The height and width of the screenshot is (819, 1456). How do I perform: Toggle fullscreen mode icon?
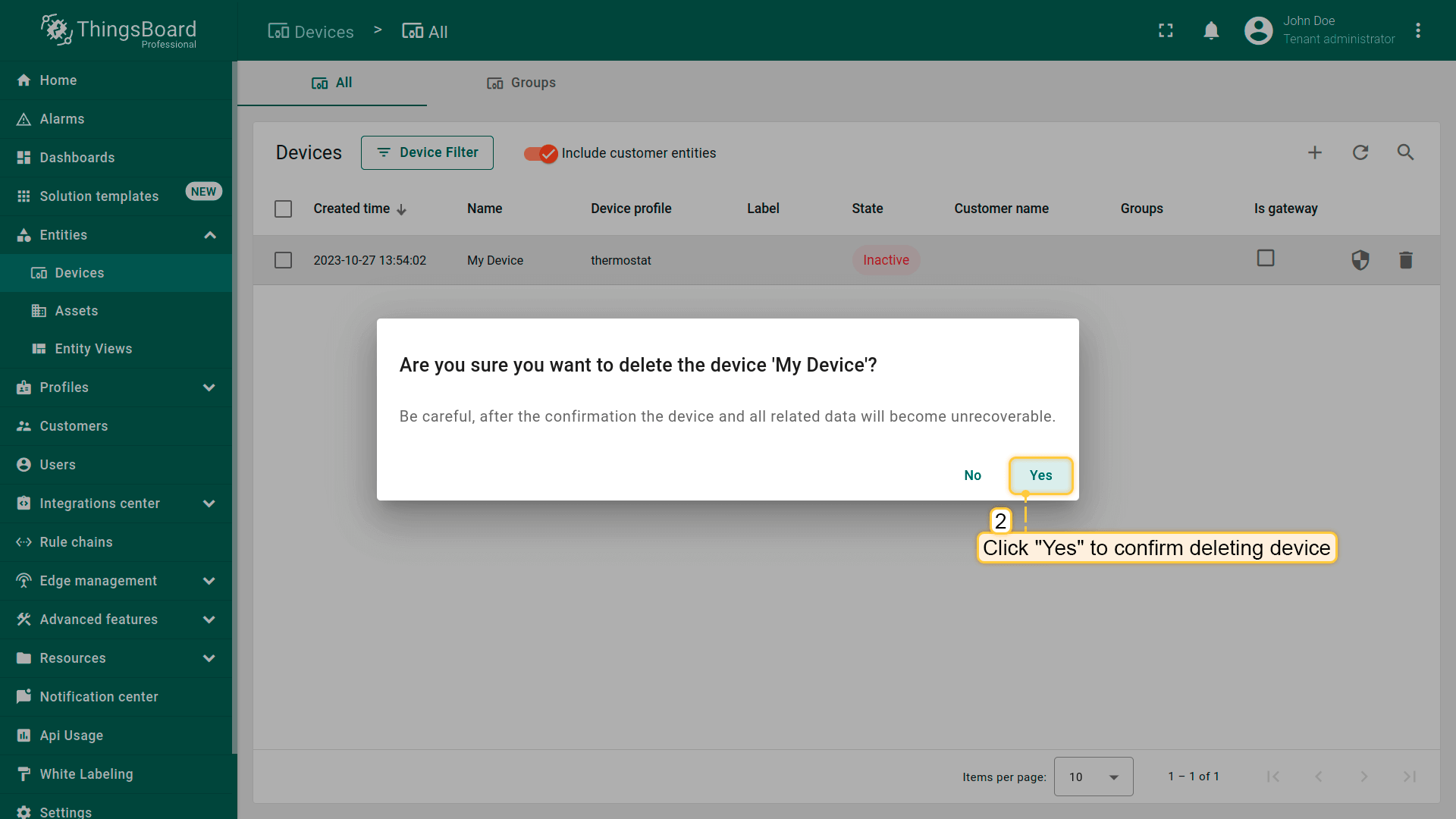click(x=1166, y=30)
